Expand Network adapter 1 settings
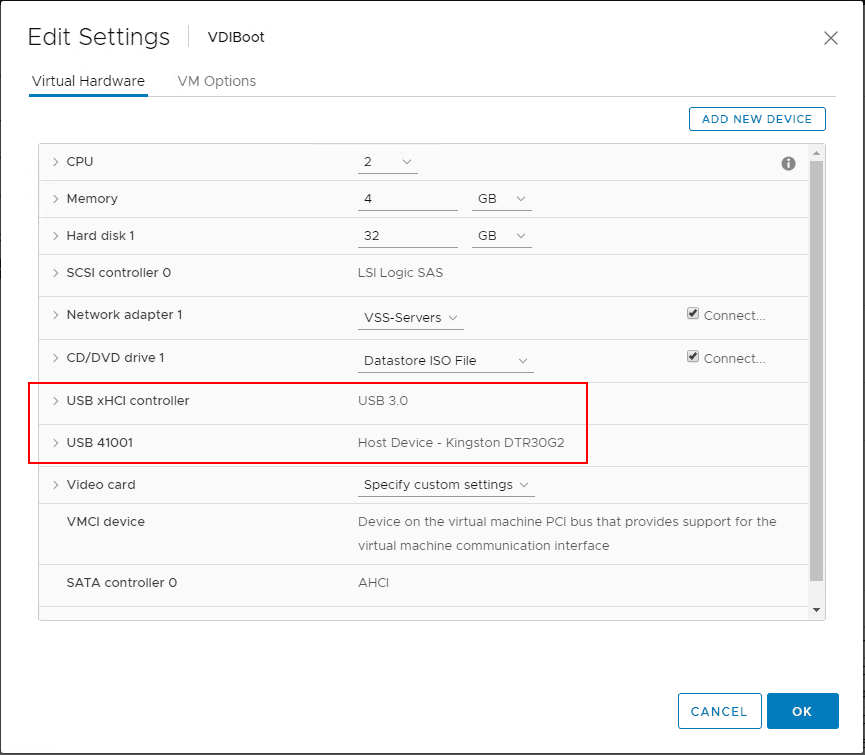This screenshot has height=755, width=865. click(56, 314)
